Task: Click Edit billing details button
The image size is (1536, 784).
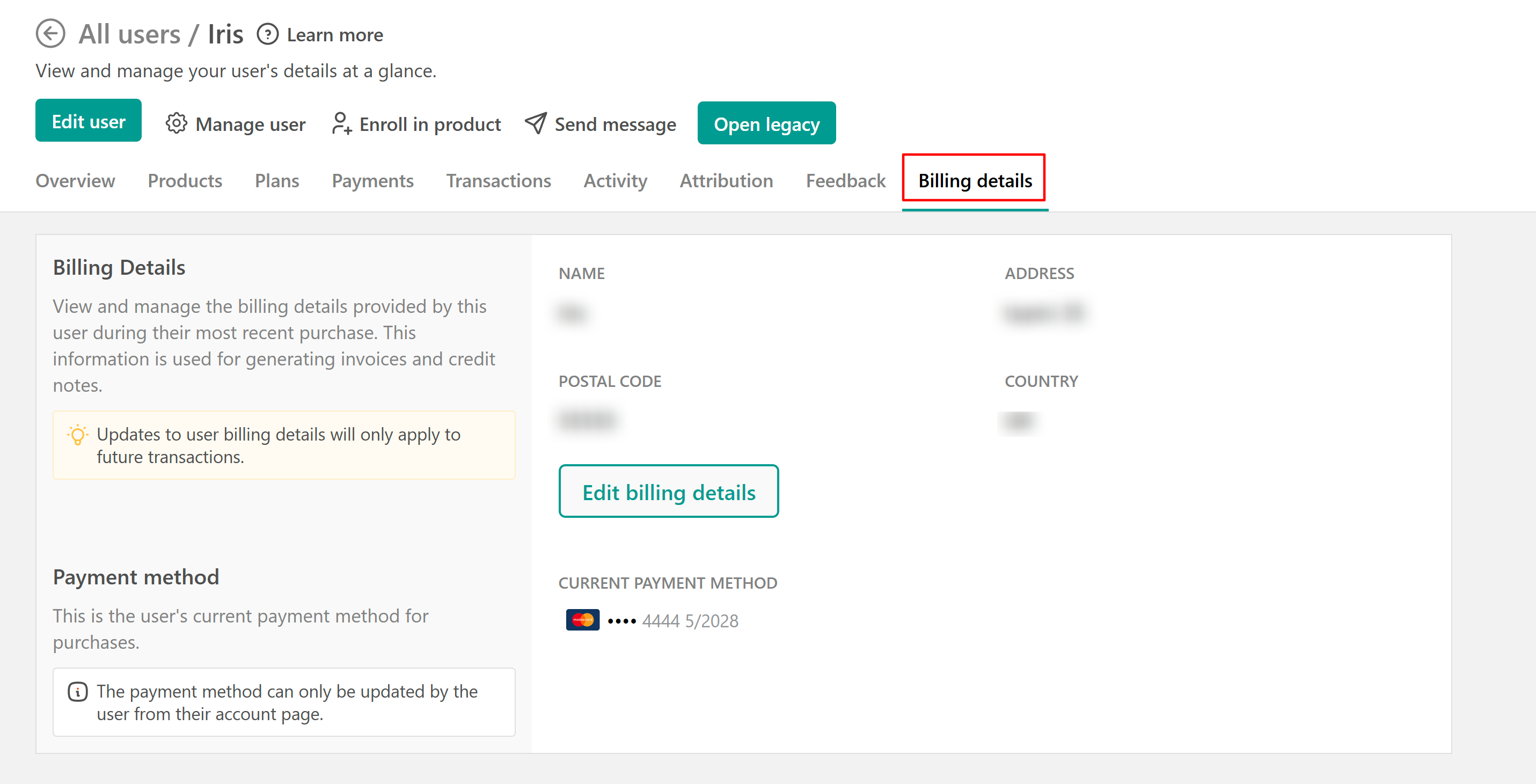Action: (x=668, y=492)
